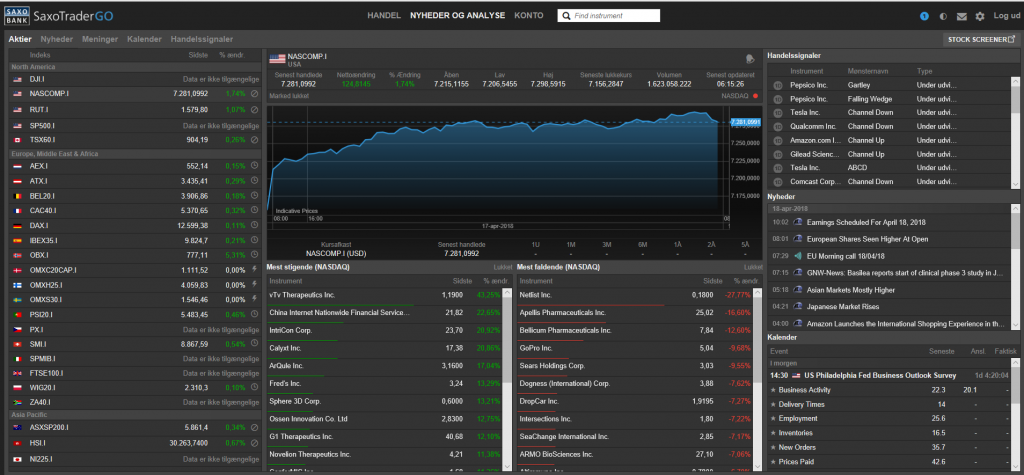
Task: Click the star beside Inventories
Action: 773,433
